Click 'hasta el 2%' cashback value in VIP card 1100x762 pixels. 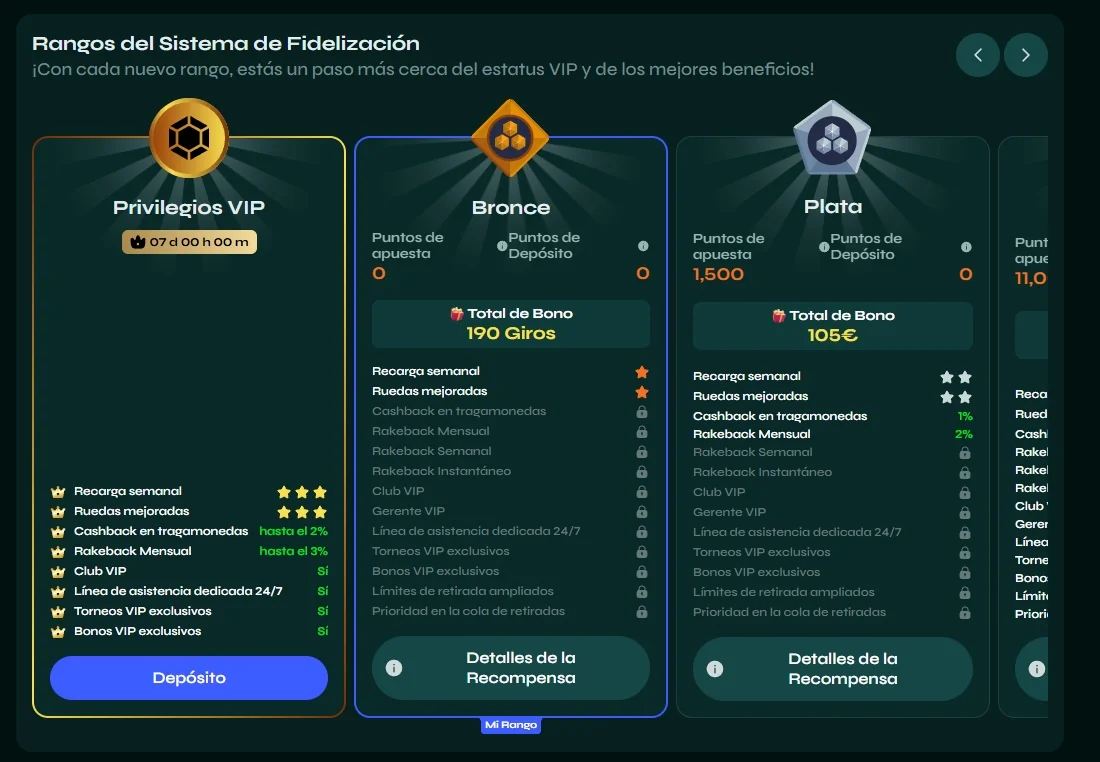[x=293, y=531]
